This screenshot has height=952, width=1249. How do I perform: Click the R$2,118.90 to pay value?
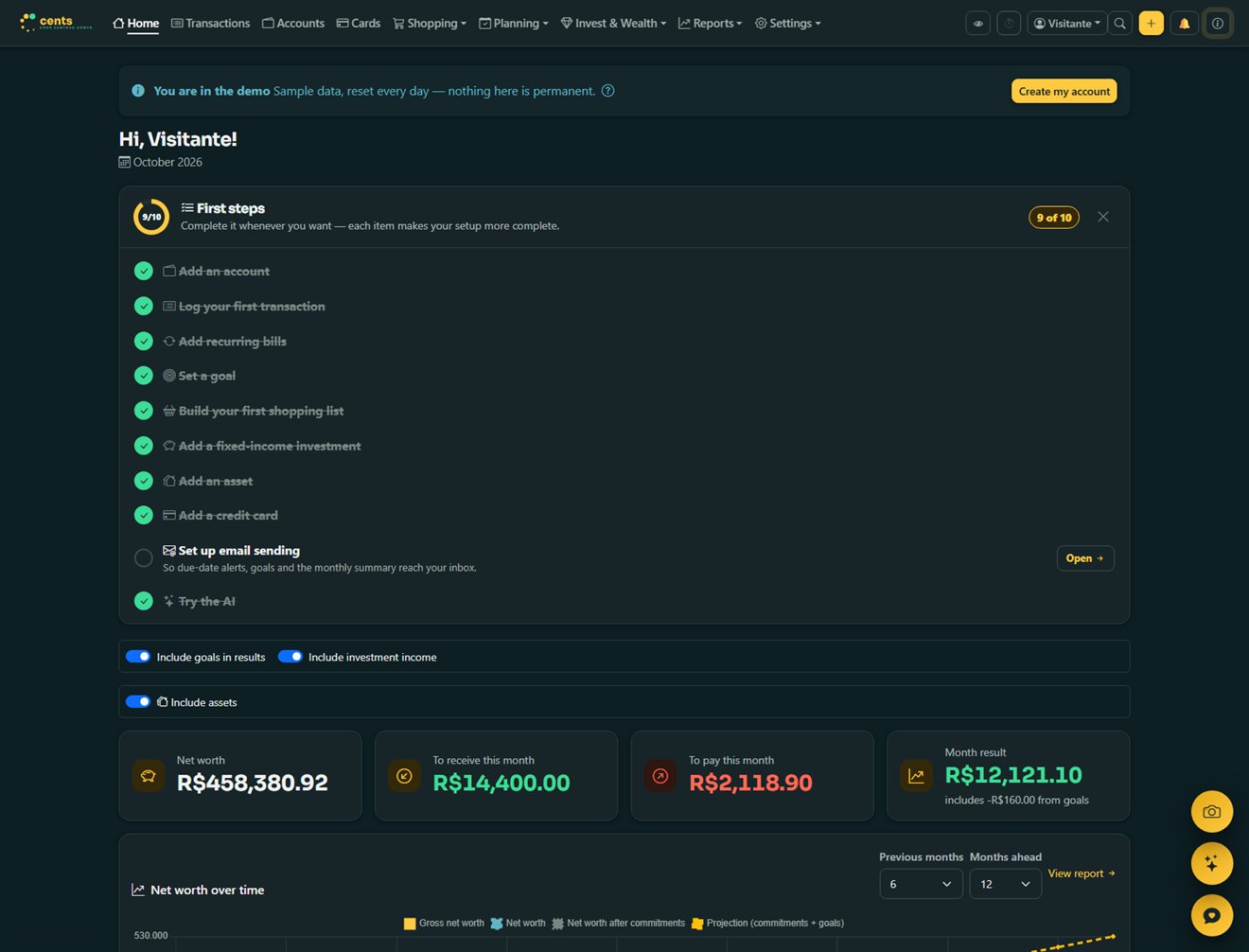(750, 783)
